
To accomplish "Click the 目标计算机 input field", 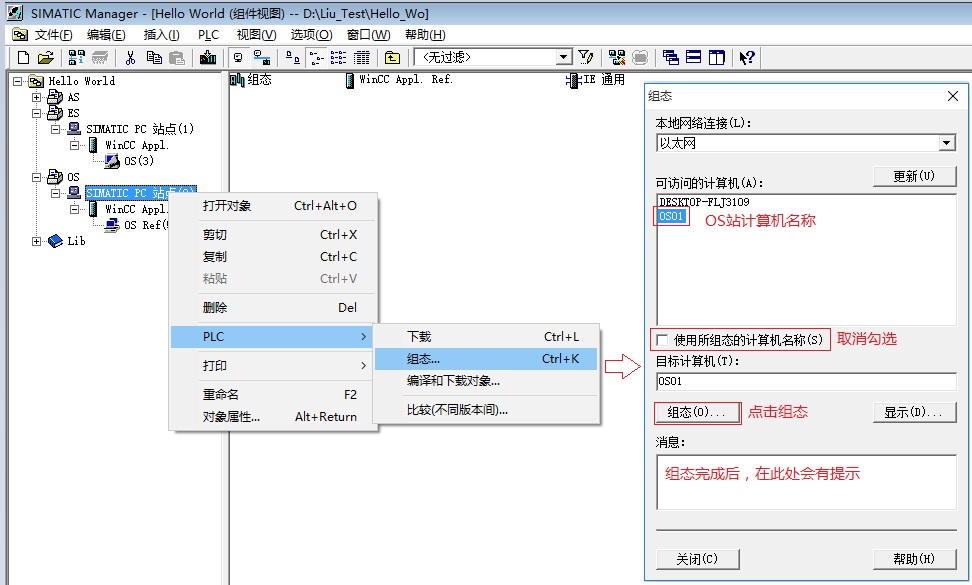I will 805,381.
